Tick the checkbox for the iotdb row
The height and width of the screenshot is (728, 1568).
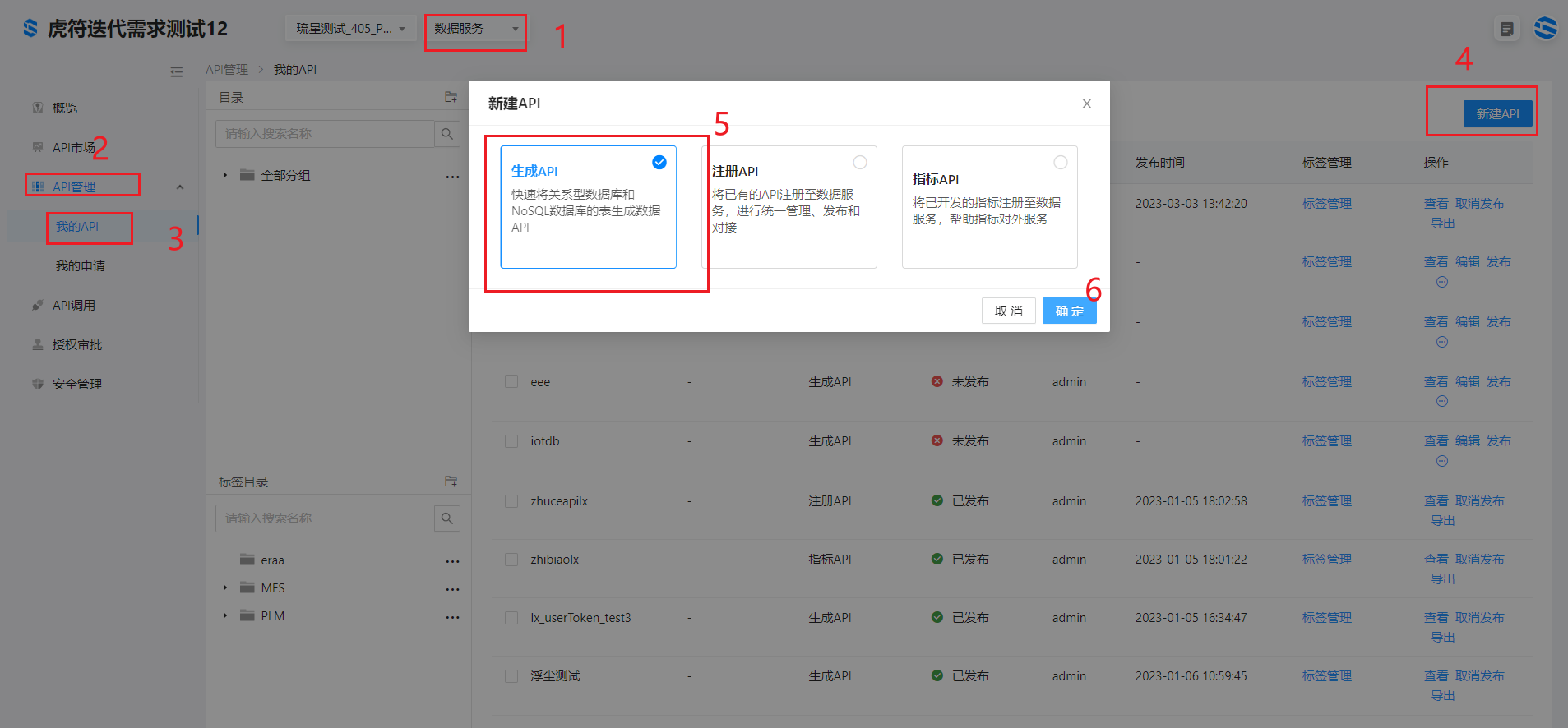[x=511, y=441]
